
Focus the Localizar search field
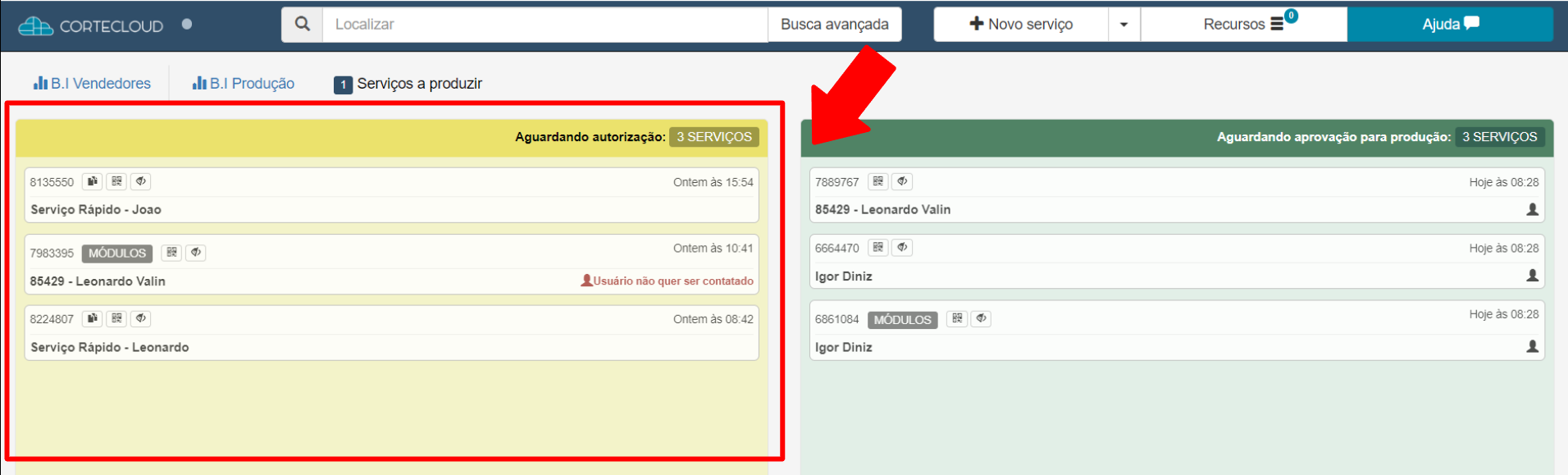pos(545,25)
